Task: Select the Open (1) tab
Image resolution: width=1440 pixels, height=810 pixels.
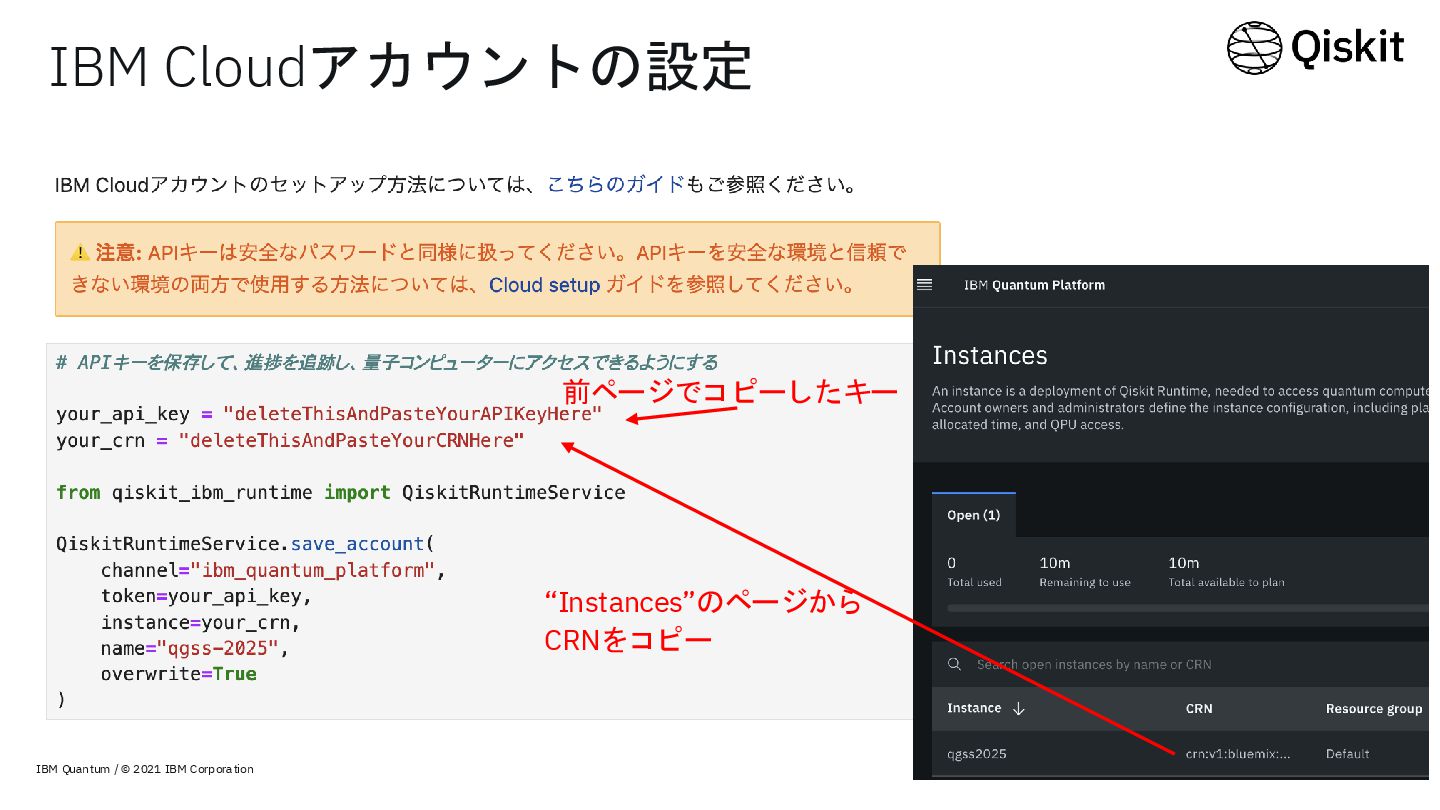Action: pos(973,515)
